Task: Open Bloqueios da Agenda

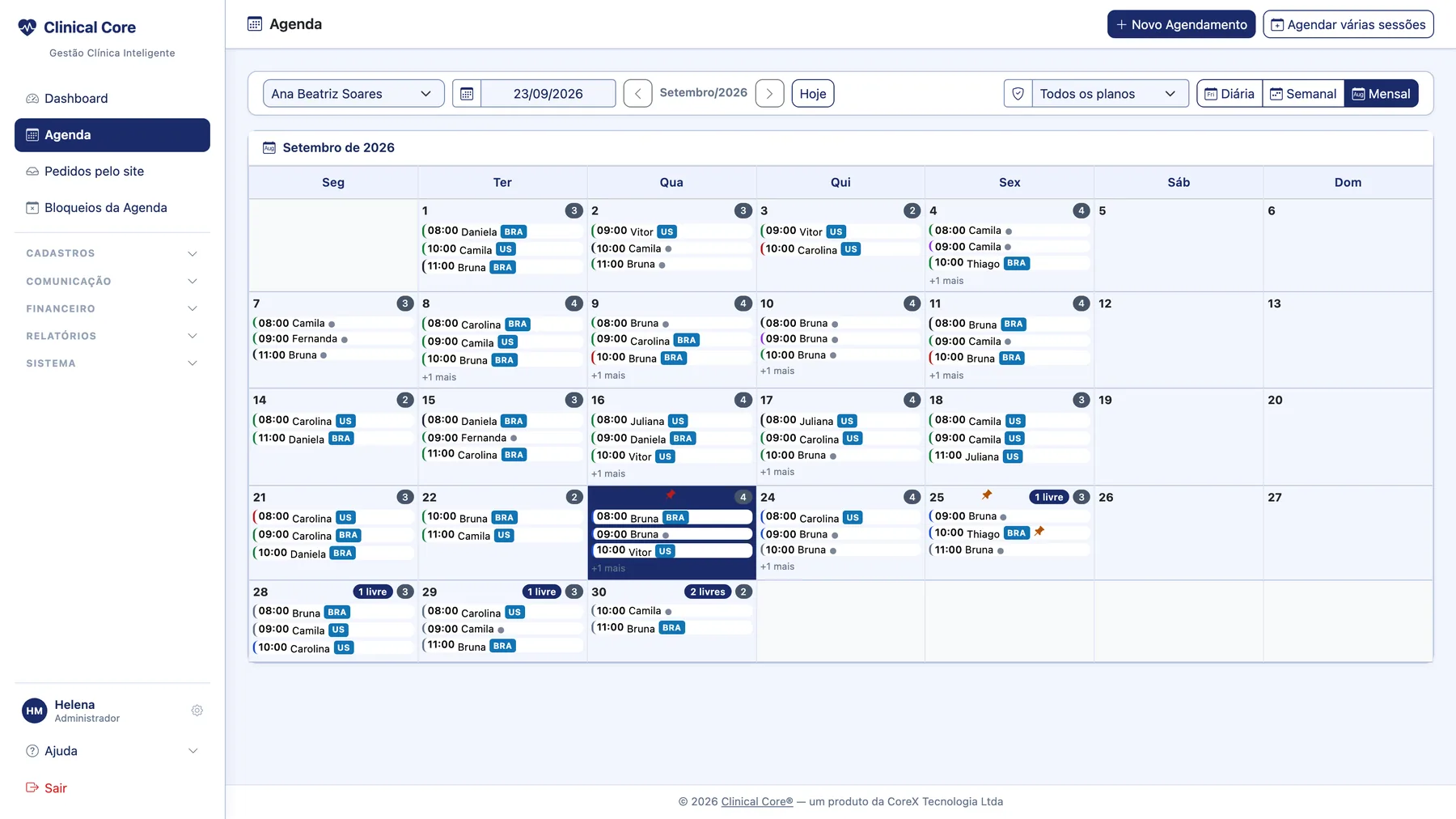Action: pyautogui.click(x=112, y=208)
